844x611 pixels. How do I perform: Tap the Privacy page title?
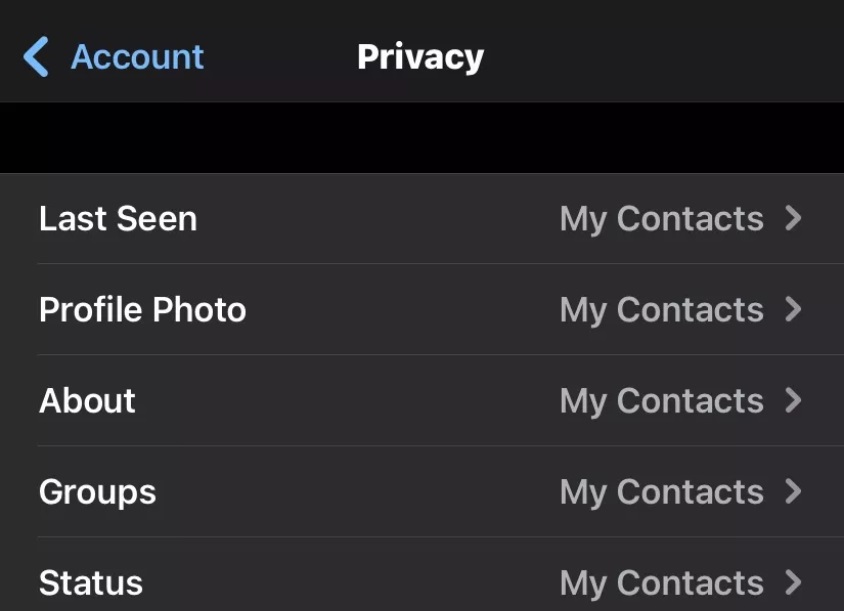[x=420, y=58]
